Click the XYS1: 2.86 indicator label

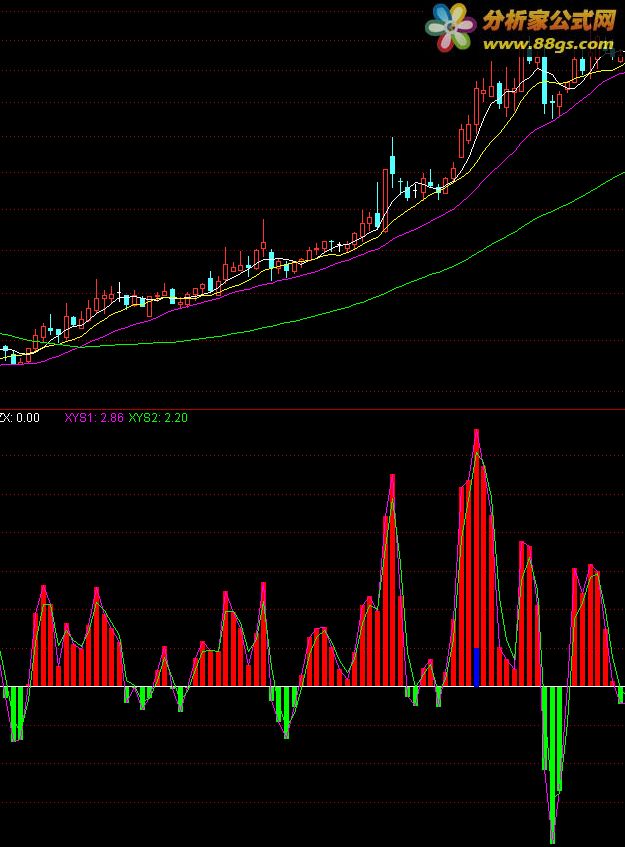94,418
